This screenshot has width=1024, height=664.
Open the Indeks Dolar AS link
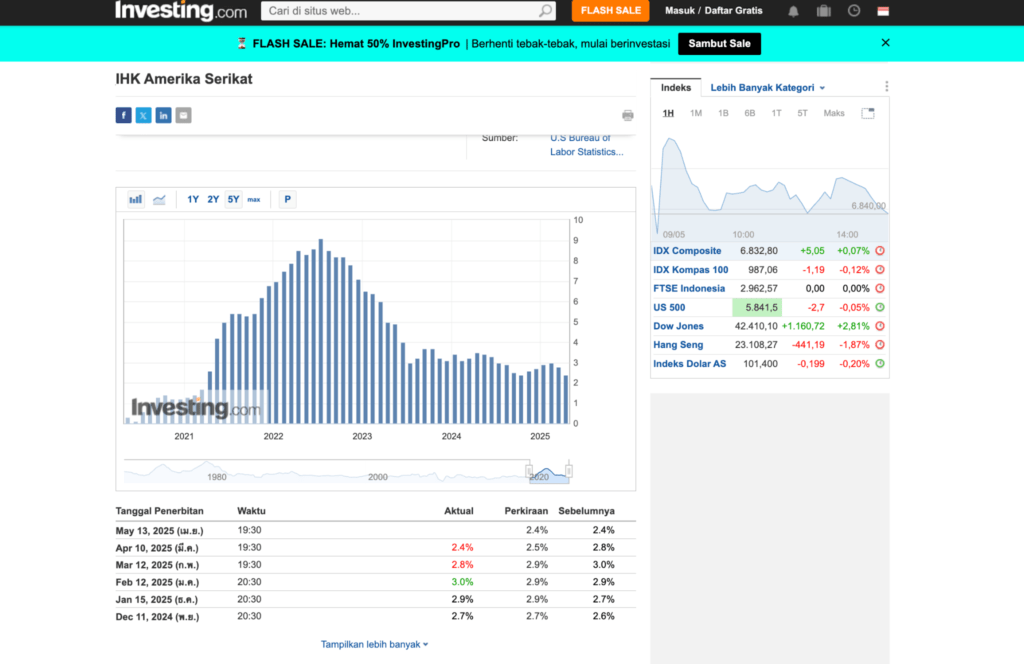click(x=690, y=364)
